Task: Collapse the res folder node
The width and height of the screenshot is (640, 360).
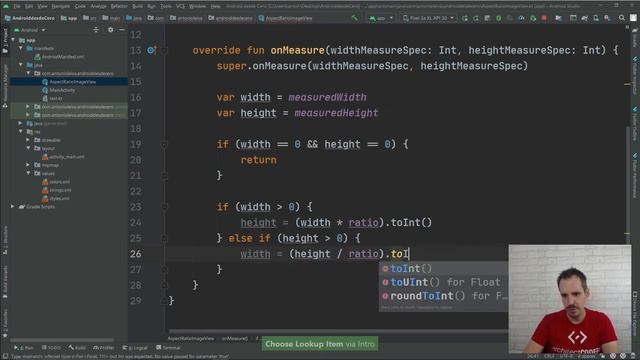Action: (21, 131)
